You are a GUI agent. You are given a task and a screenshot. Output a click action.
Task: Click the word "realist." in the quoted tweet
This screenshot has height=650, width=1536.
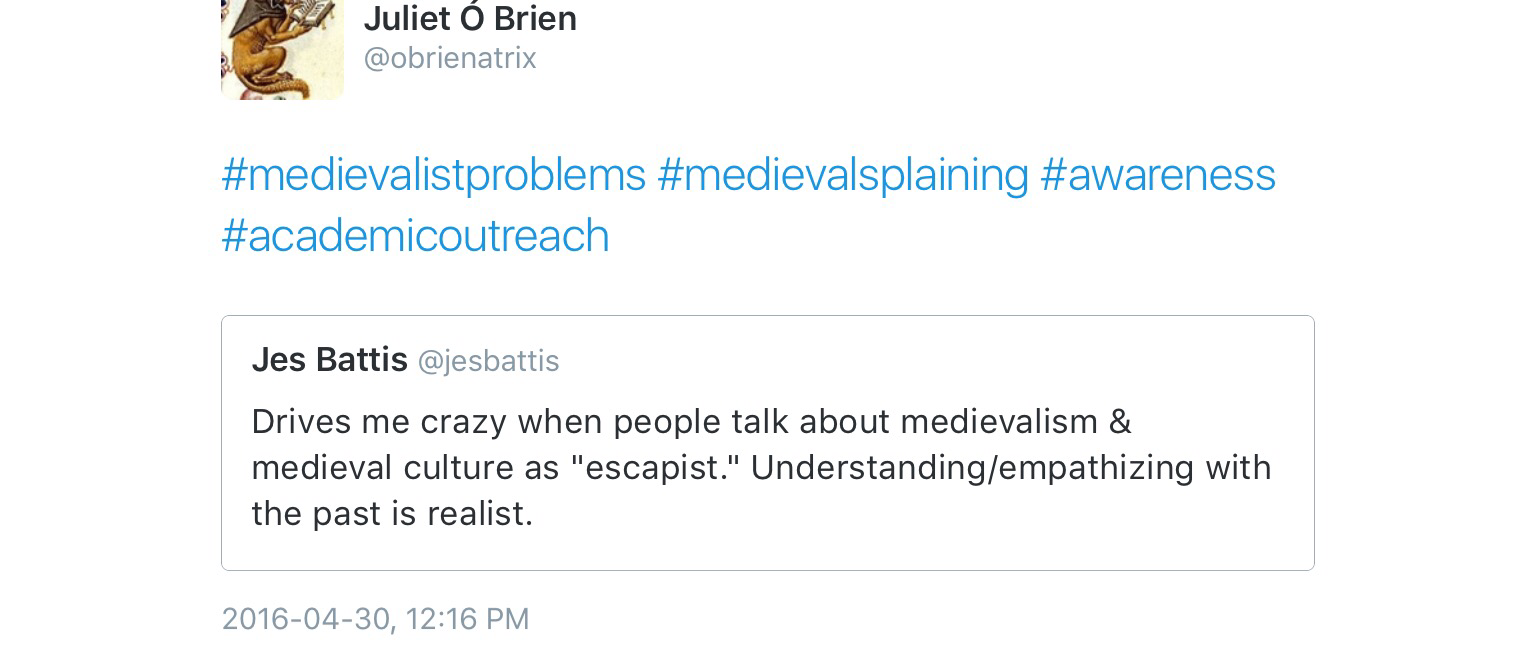click(x=480, y=514)
